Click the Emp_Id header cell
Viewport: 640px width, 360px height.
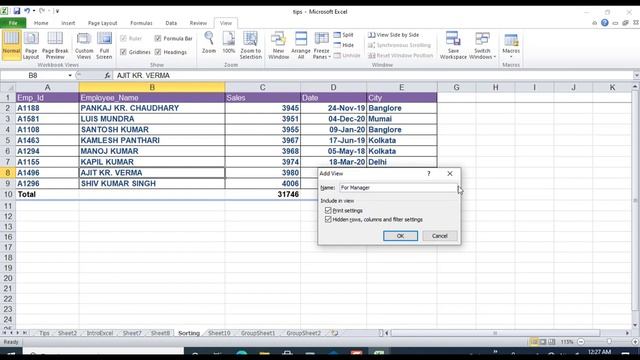[47, 98]
